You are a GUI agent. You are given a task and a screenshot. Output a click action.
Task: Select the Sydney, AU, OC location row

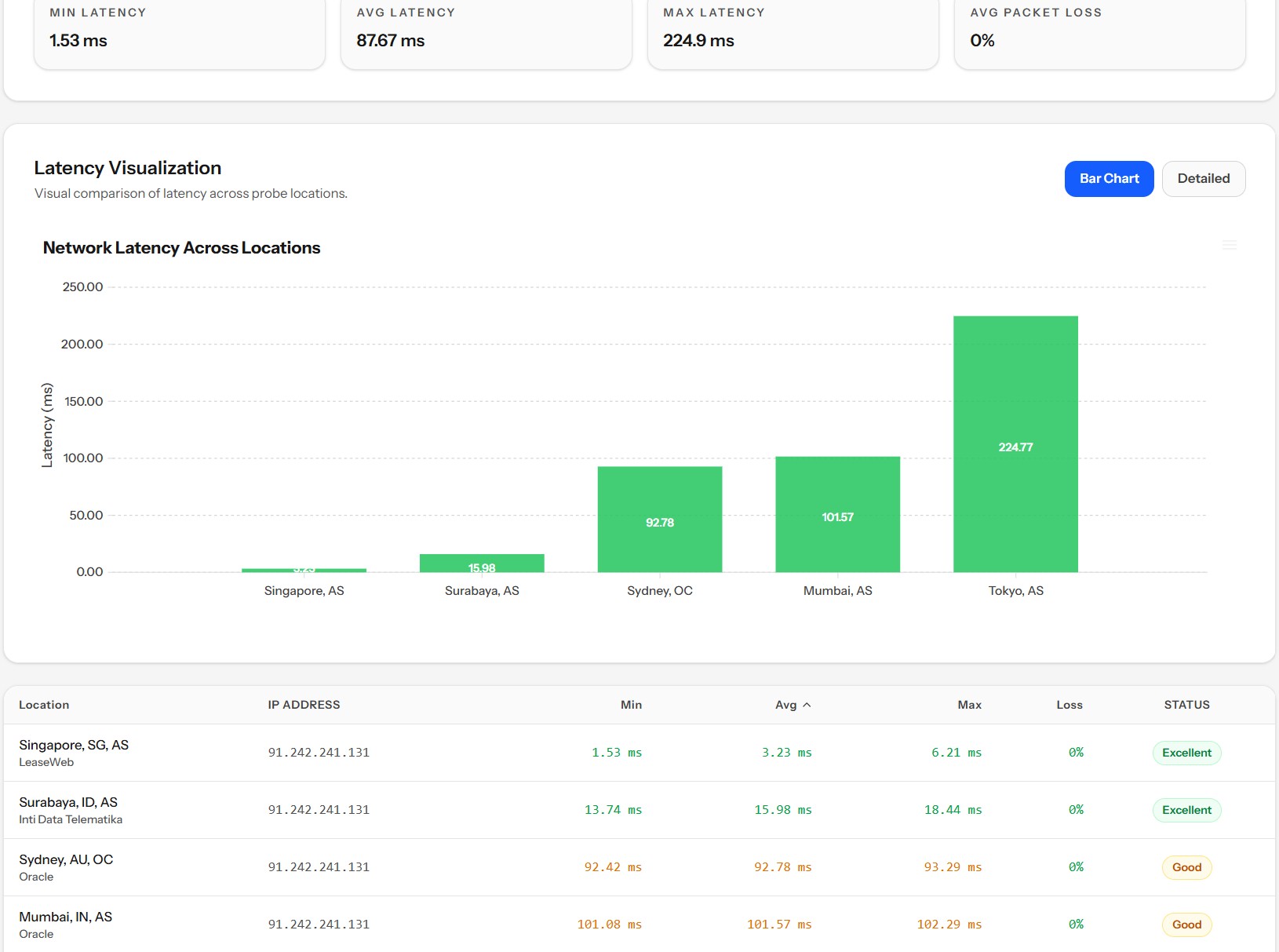click(639, 867)
